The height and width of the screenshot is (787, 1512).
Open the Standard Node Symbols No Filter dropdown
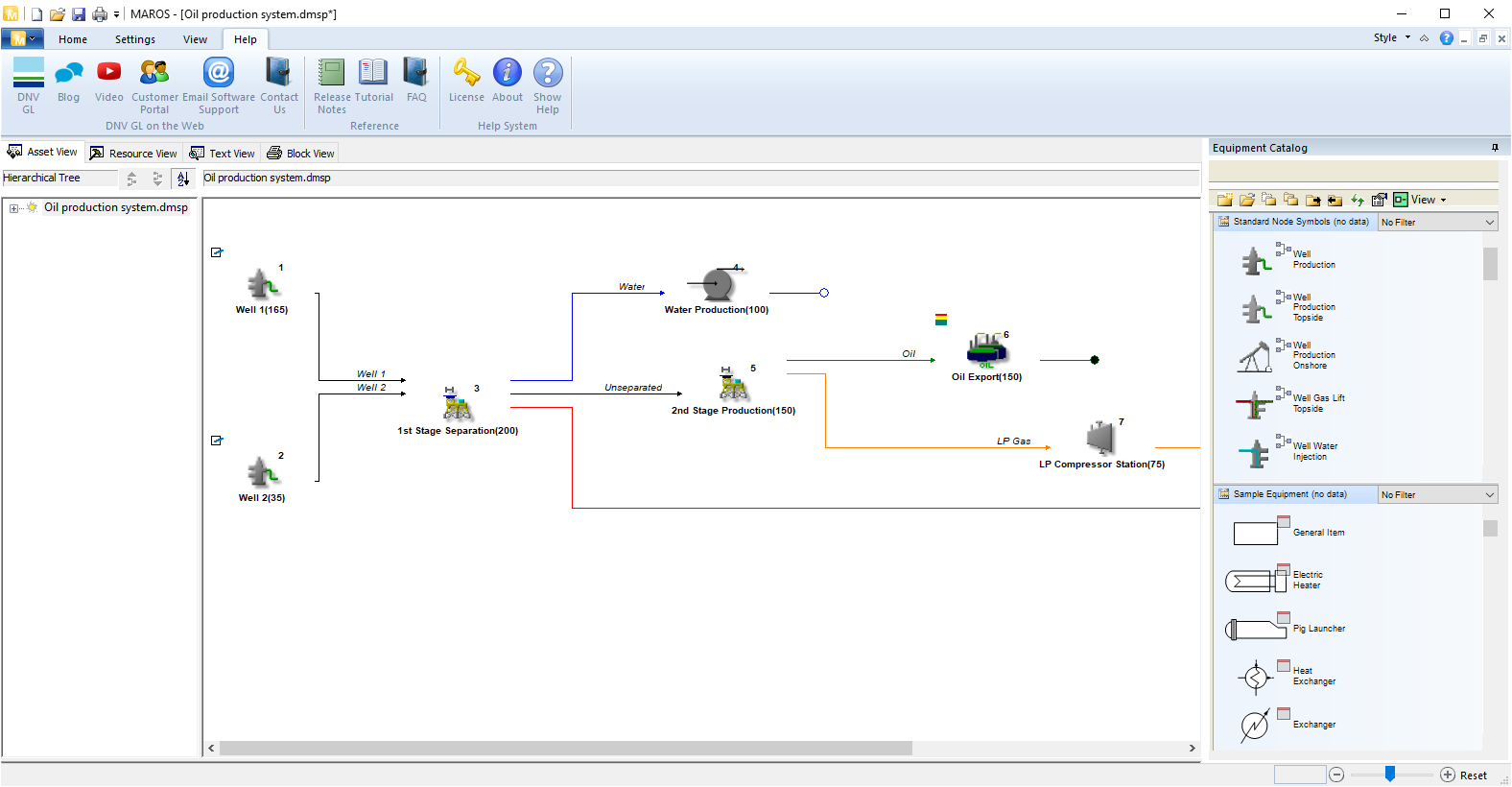click(1437, 223)
